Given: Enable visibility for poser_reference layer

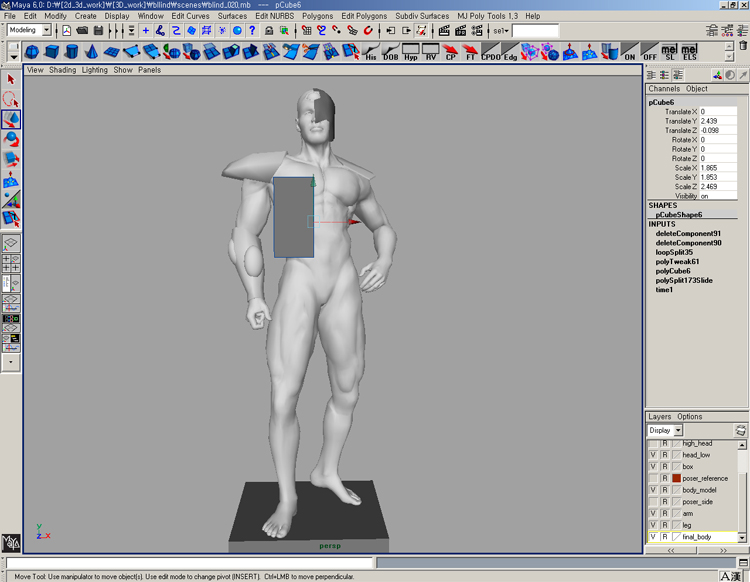Looking at the screenshot, I should point(653,478).
